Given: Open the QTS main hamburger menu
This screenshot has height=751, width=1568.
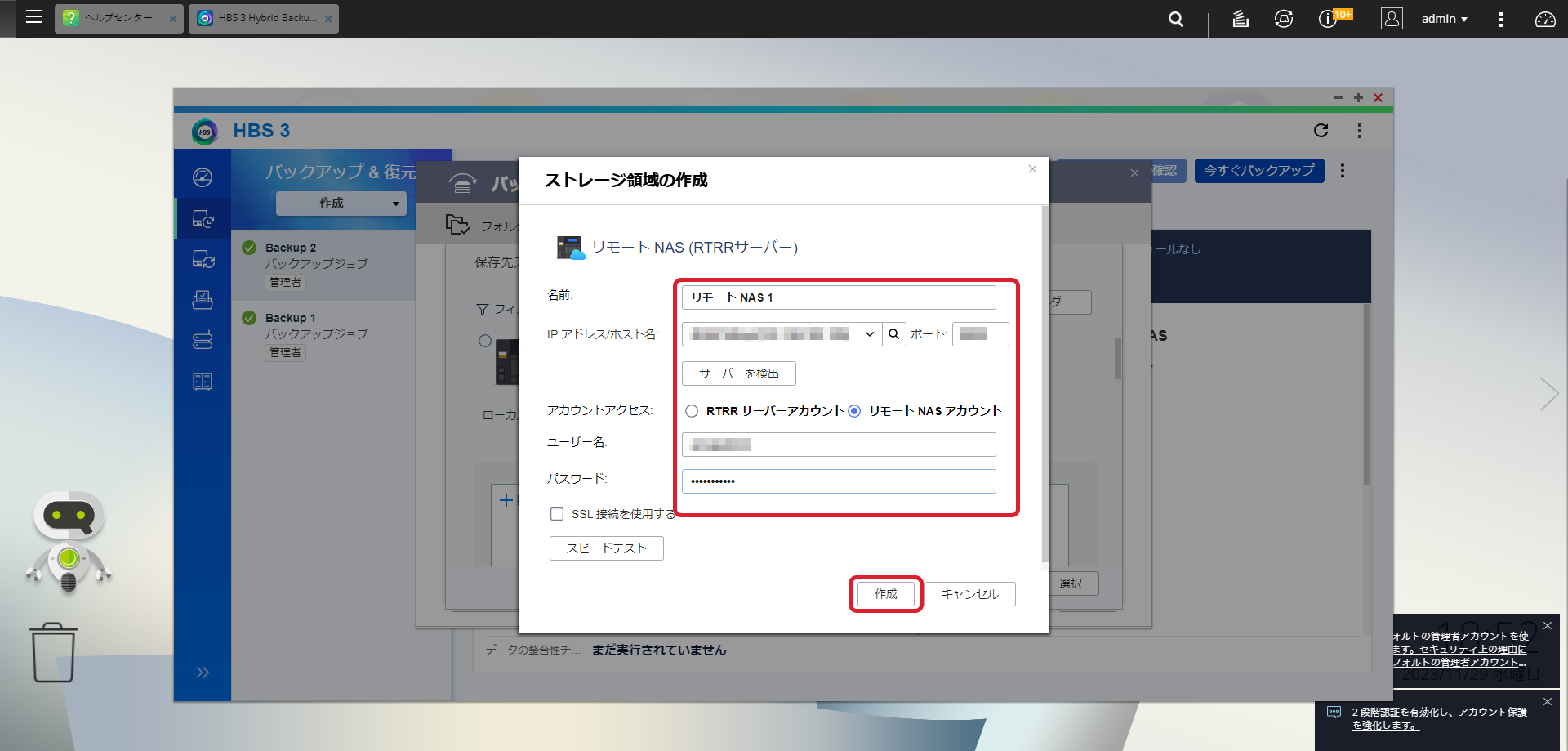Looking at the screenshot, I should tap(33, 17).
